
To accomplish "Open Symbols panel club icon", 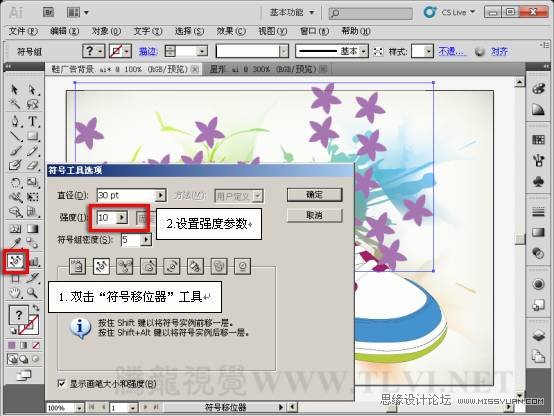I will (538, 182).
